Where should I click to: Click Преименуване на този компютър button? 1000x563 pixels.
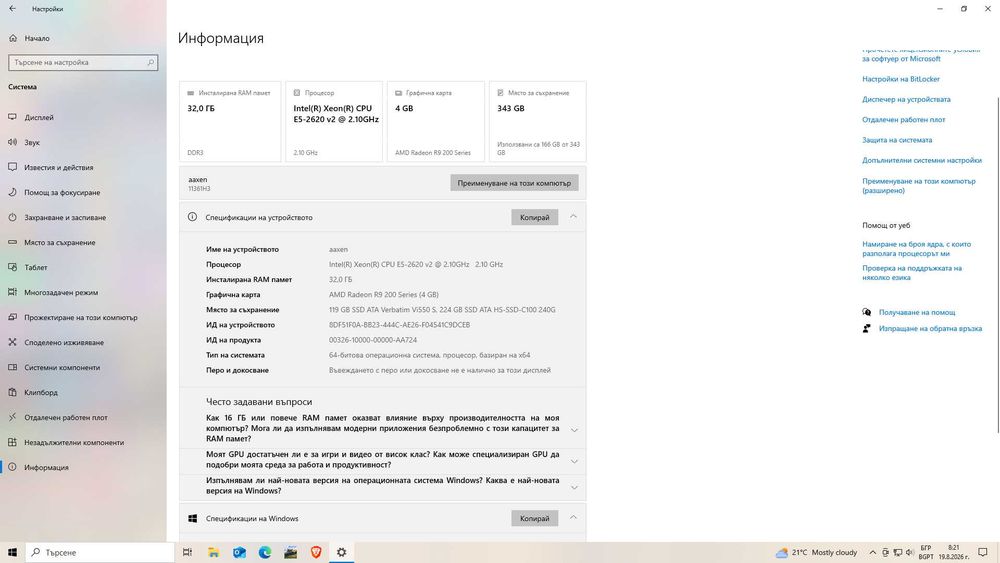[x=514, y=183]
